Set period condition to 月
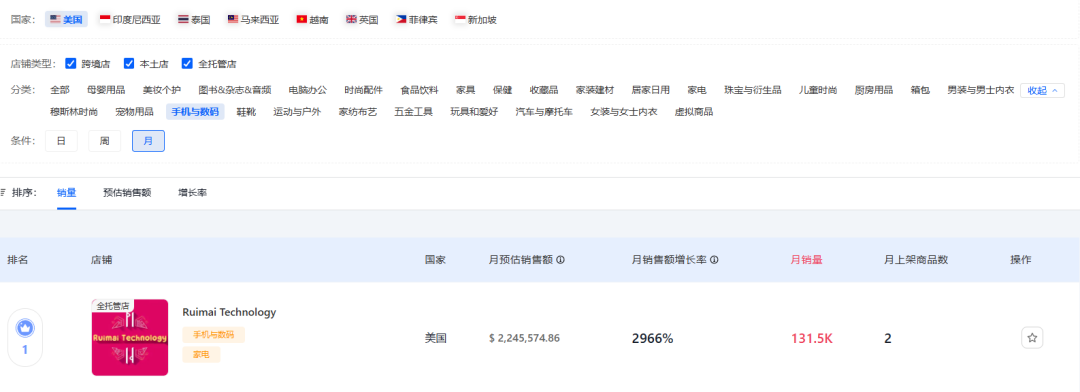 tap(148, 141)
